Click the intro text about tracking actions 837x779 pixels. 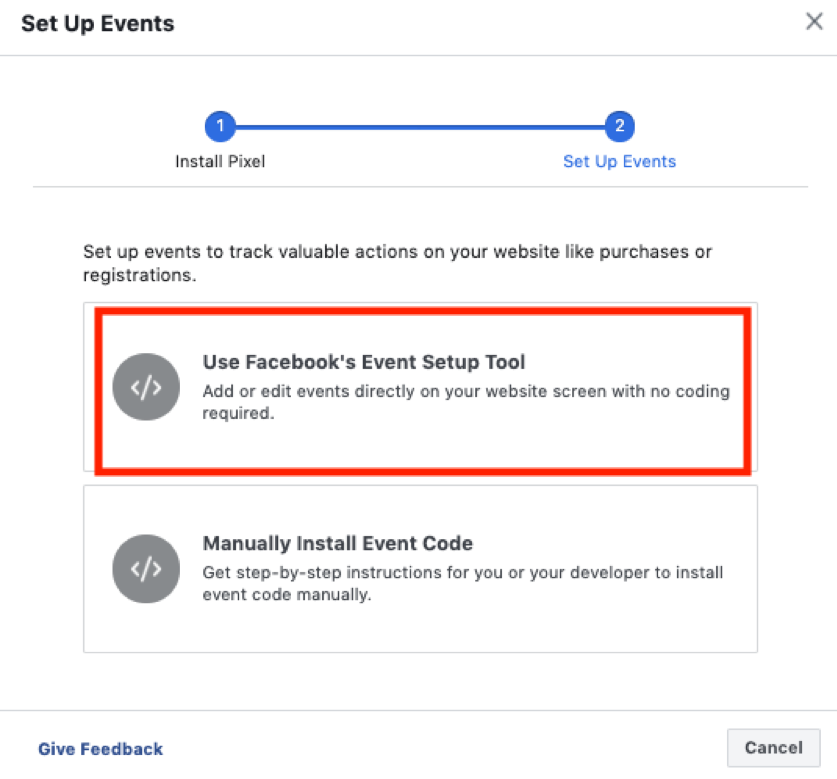397,263
